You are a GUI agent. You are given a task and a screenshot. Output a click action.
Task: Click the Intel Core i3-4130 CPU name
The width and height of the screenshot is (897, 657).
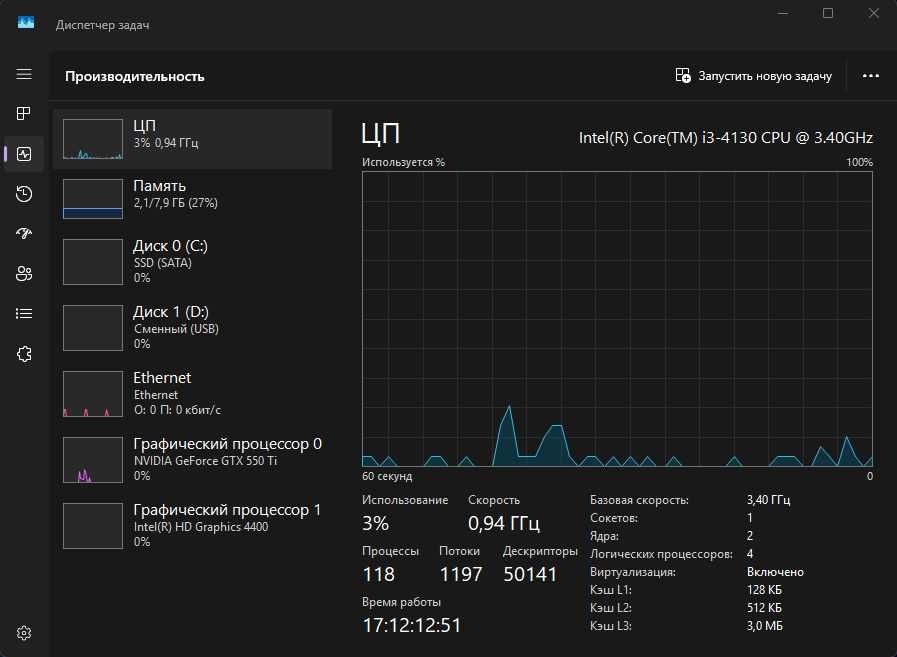725,137
